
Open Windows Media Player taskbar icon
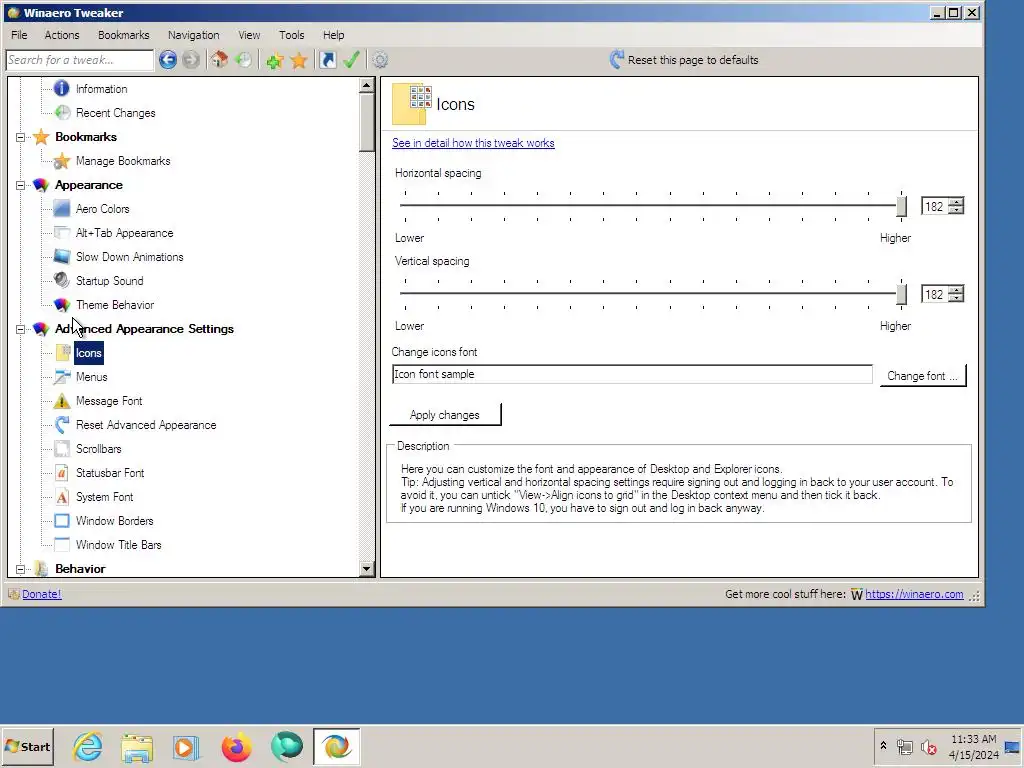click(186, 747)
